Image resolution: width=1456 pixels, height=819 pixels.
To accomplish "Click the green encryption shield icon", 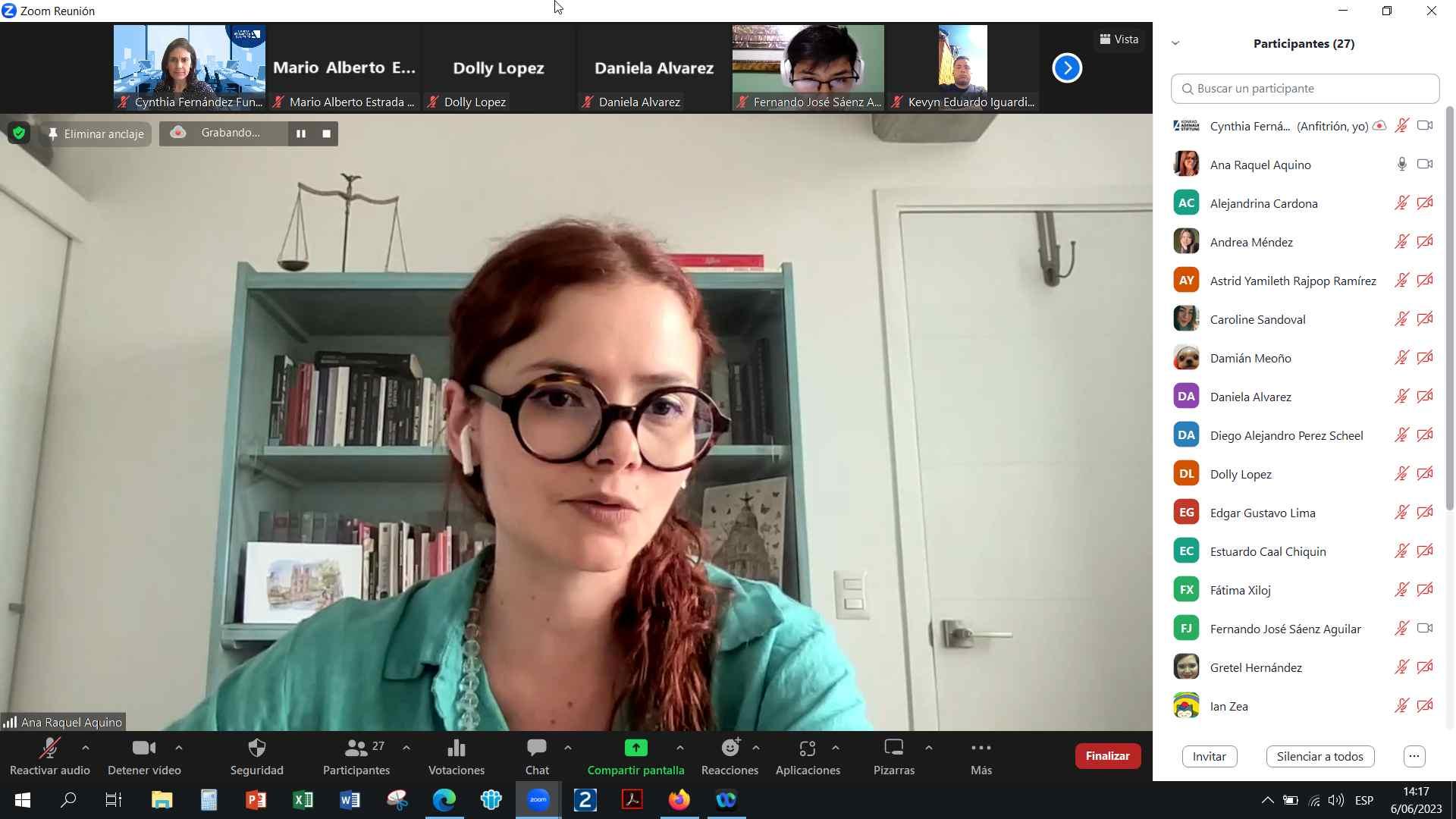I will pyautogui.click(x=19, y=133).
